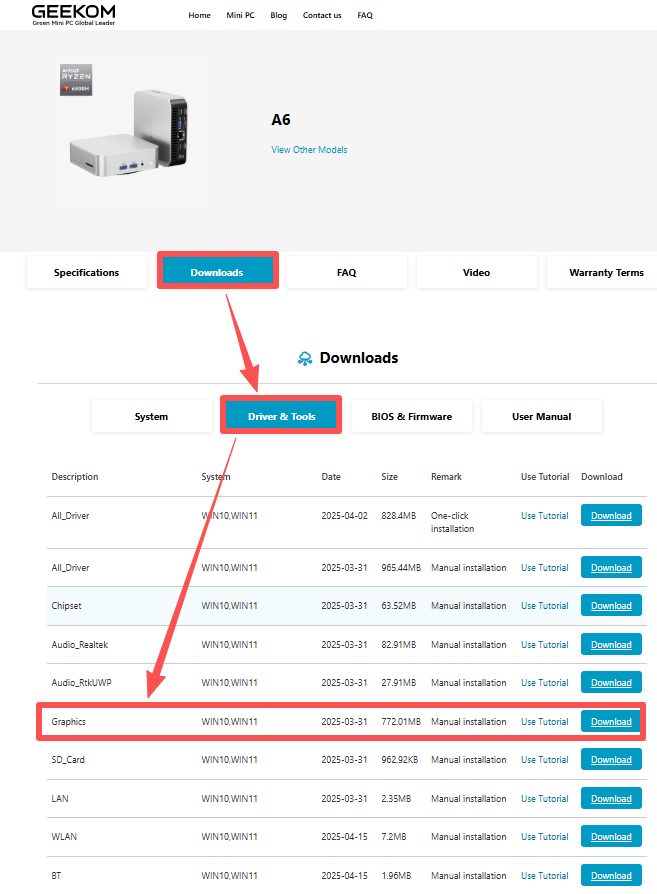Viewport: 657px width, 894px height.
Task: Open the Home menu item
Action: click(199, 15)
